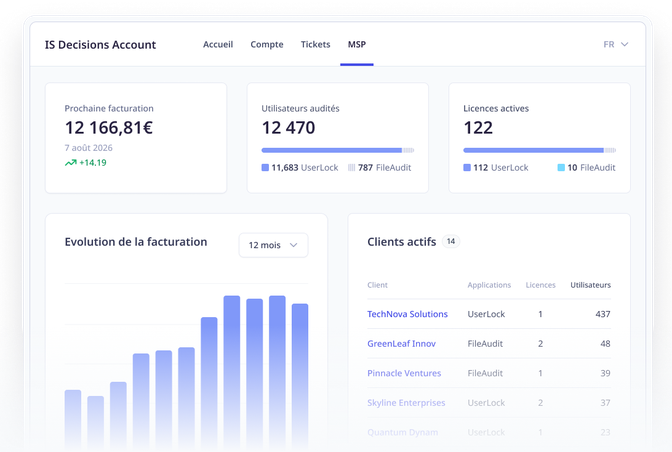Sort by the Licences column header
Viewport: 672px width, 452px height.
[x=540, y=285]
